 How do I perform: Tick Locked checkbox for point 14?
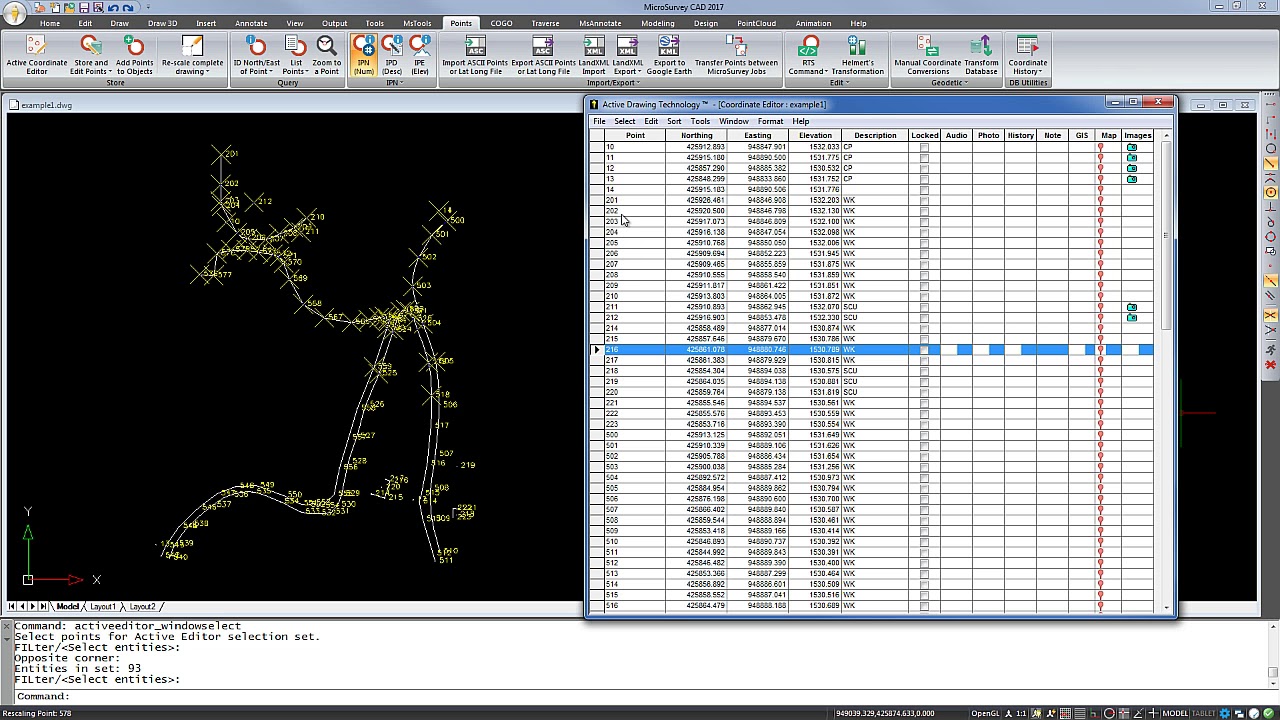point(924,189)
